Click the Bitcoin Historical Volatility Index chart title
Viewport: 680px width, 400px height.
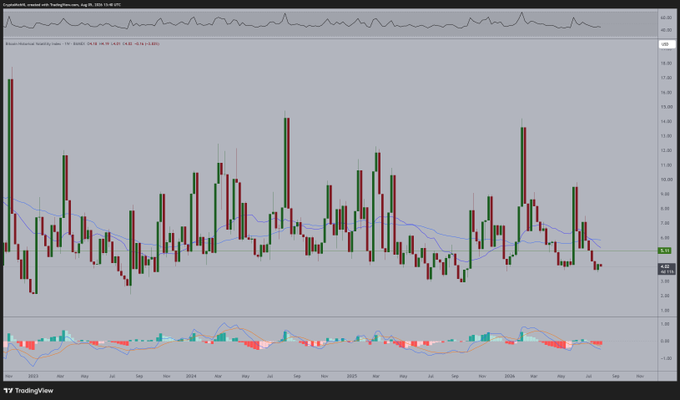pos(35,44)
